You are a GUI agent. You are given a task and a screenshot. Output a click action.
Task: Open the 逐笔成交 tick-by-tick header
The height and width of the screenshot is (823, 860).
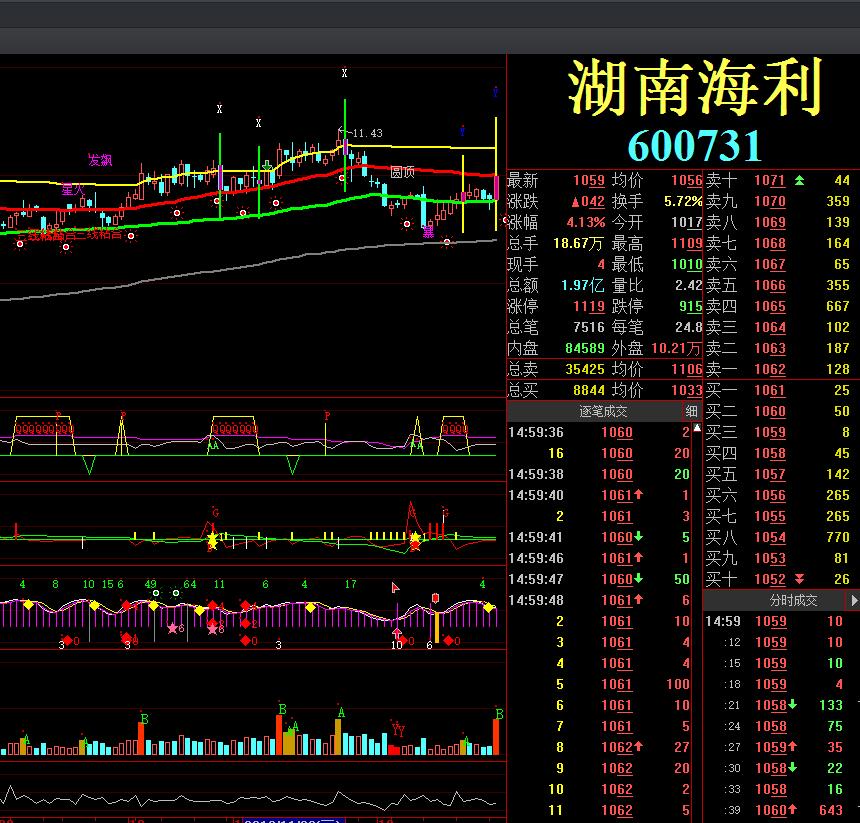pyautogui.click(x=603, y=411)
